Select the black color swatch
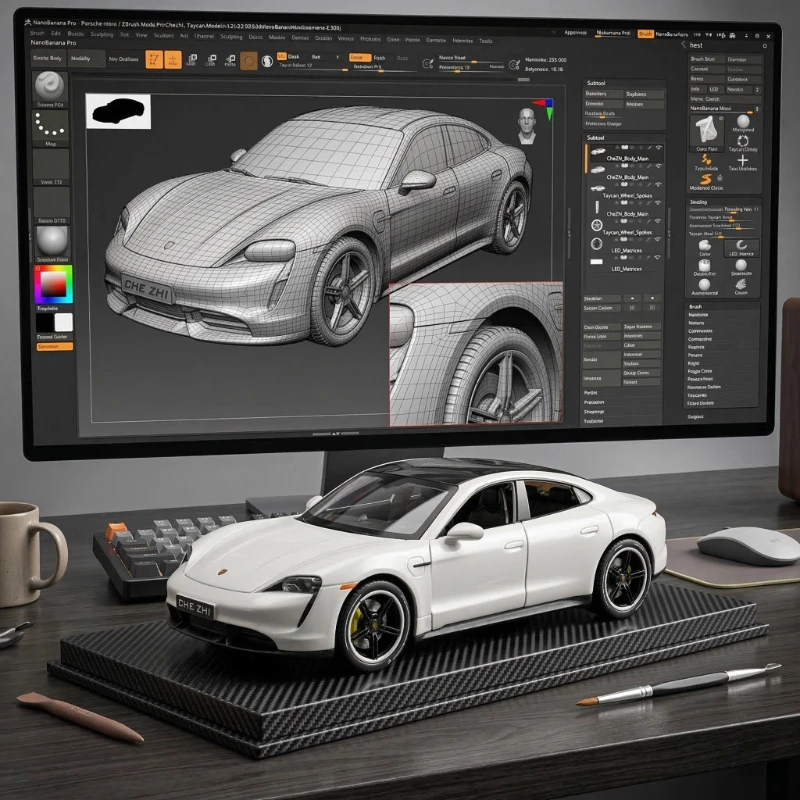The width and height of the screenshot is (800, 800). pos(44,322)
